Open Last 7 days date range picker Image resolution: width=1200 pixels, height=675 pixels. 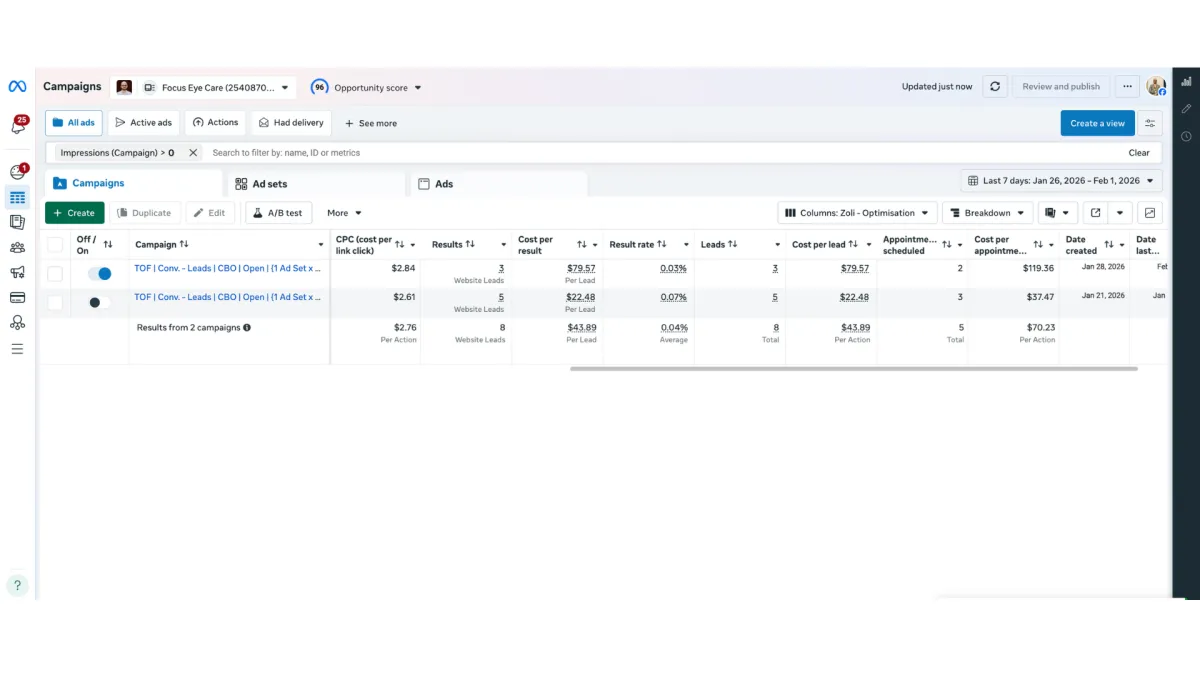point(1061,181)
